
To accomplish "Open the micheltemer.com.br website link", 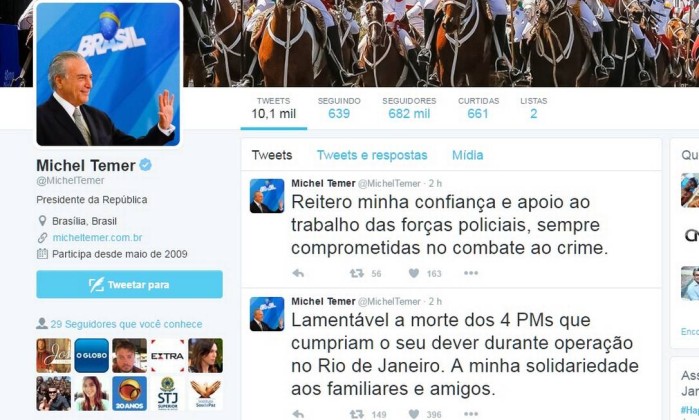I will pos(97,238).
